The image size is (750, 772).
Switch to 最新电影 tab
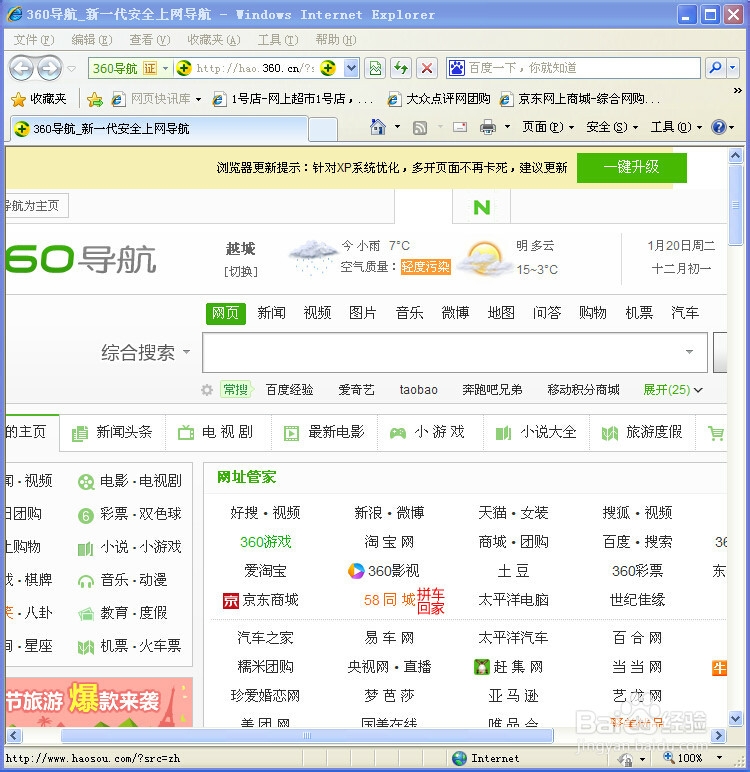pyautogui.click(x=325, y=433)
